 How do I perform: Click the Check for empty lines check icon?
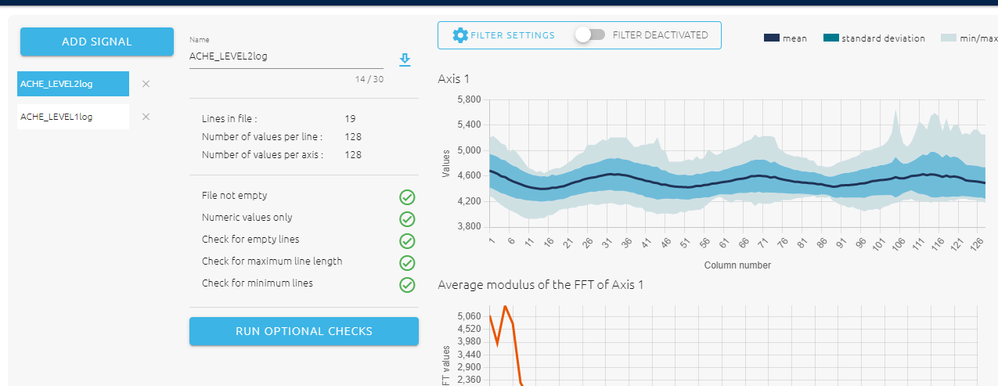tap(407, 241)
